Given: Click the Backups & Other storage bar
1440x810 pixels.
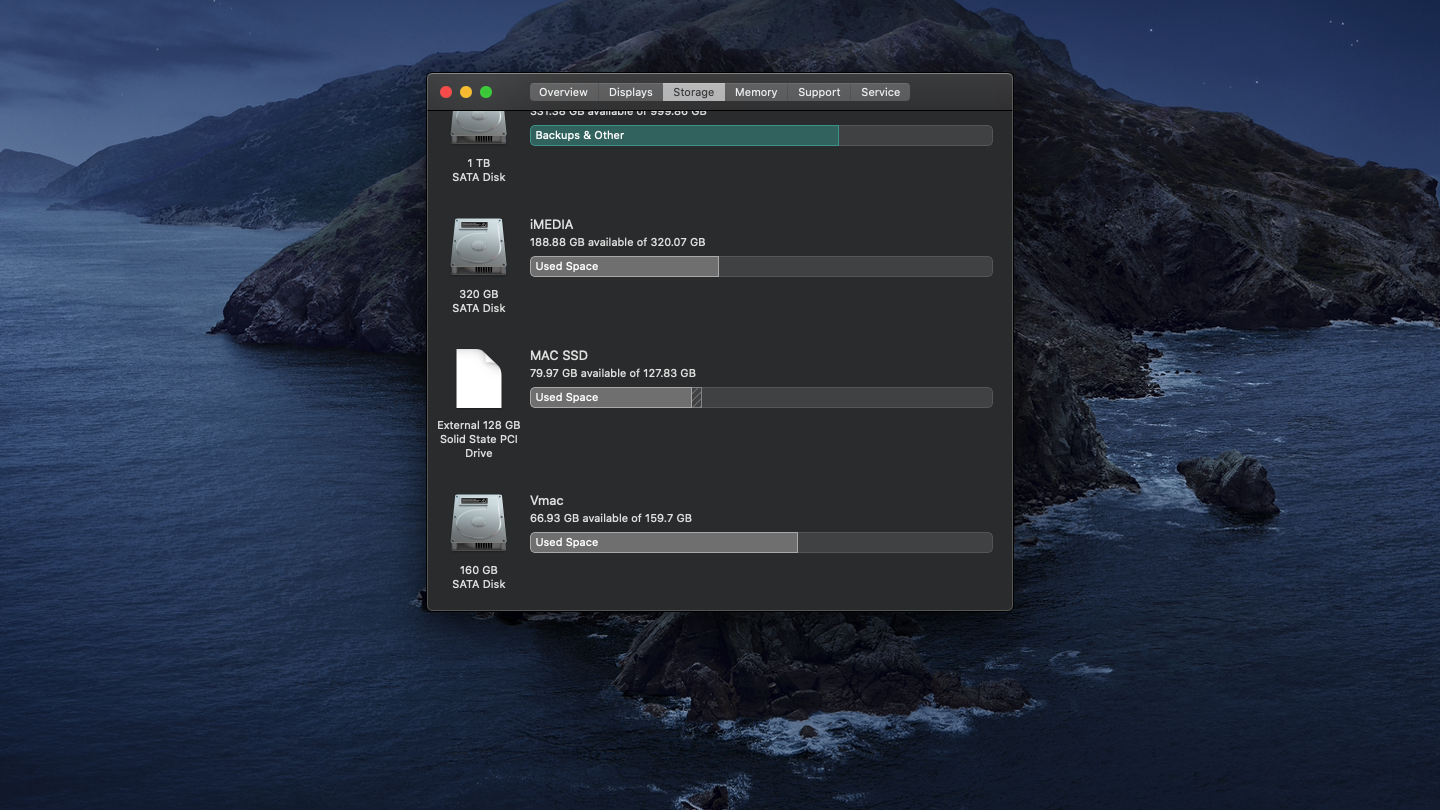Looking at the screenshot, I should (684, 135).
